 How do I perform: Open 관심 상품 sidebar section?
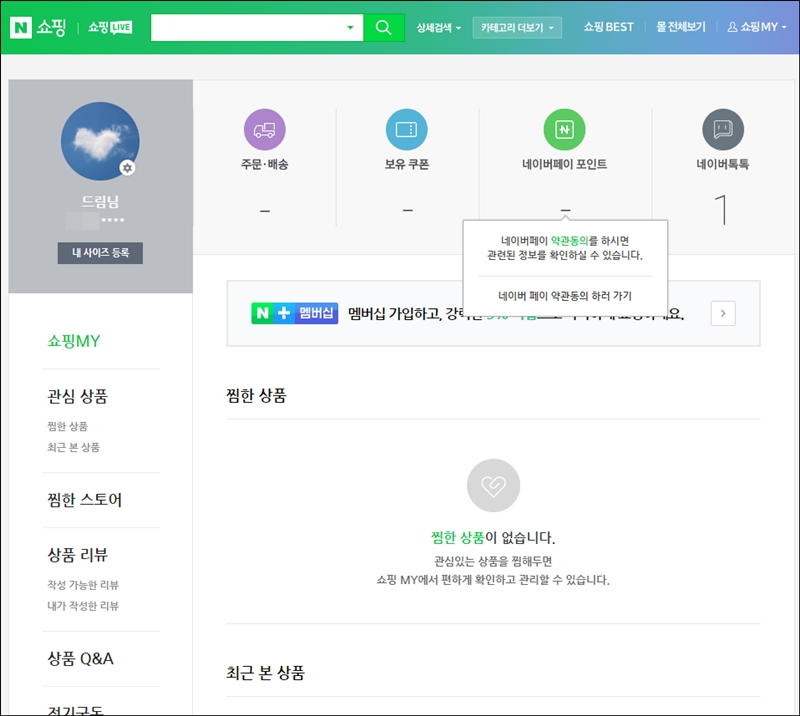click(78, 396)
